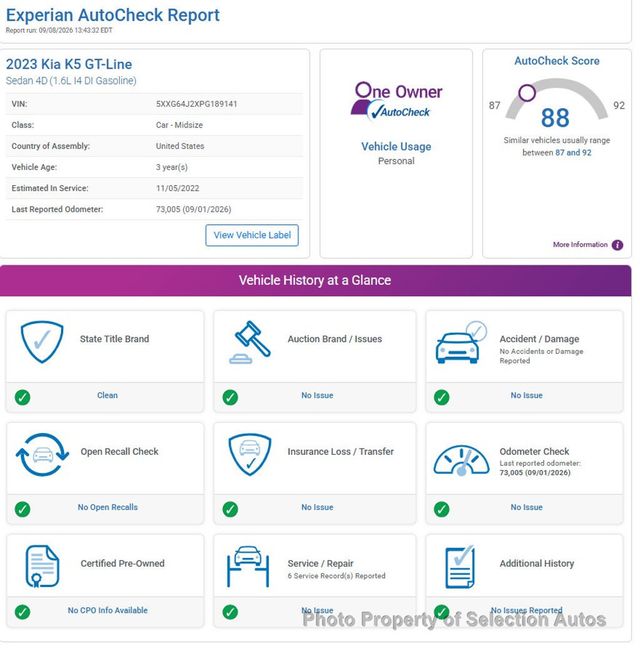Click the Accident / Damage label
Image resolution: width=640 pixels, height=648 pixels.
[x=539, y=339]
